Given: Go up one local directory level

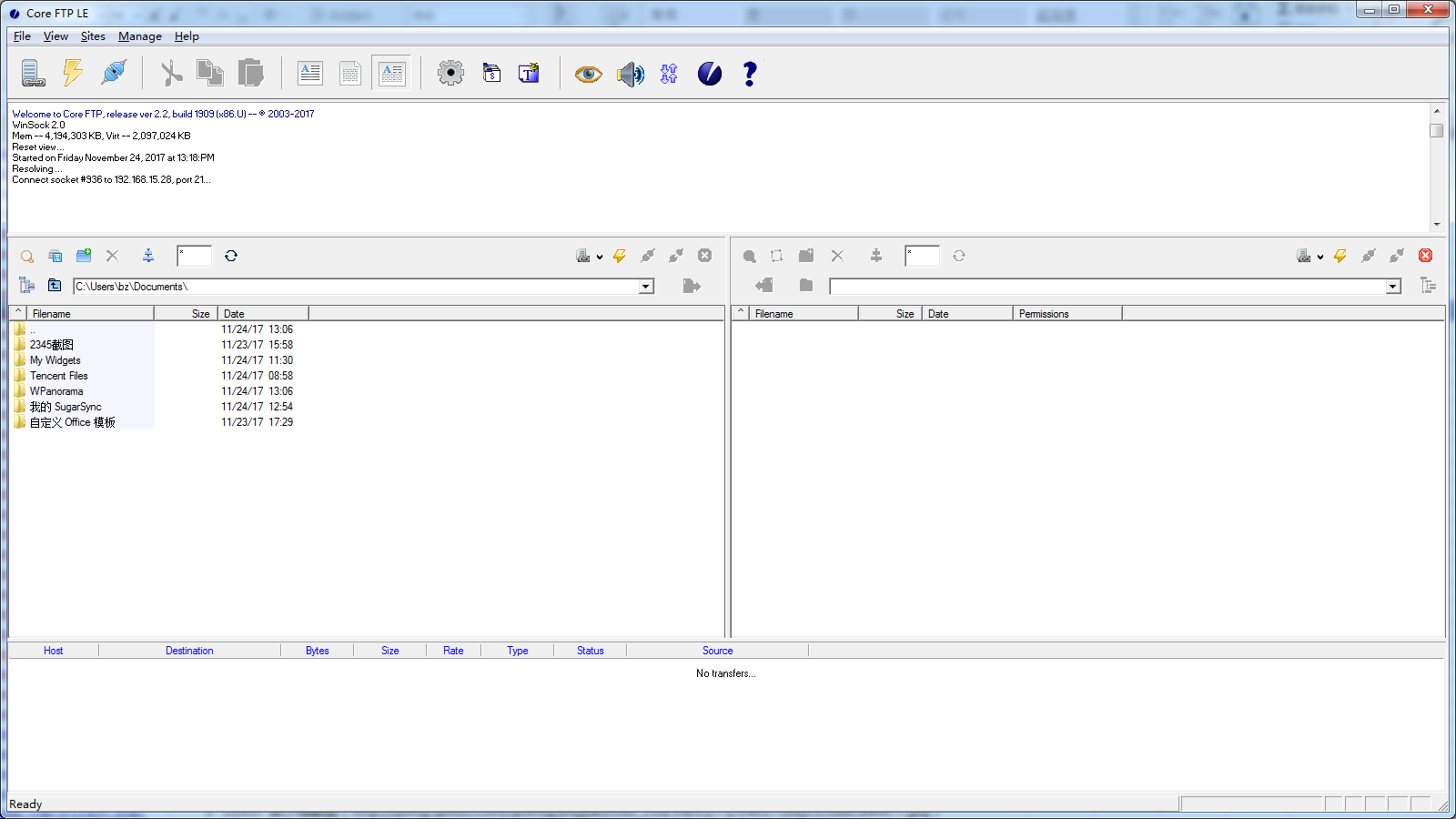Looking at the screenshot, I should [x=55, y=286].
